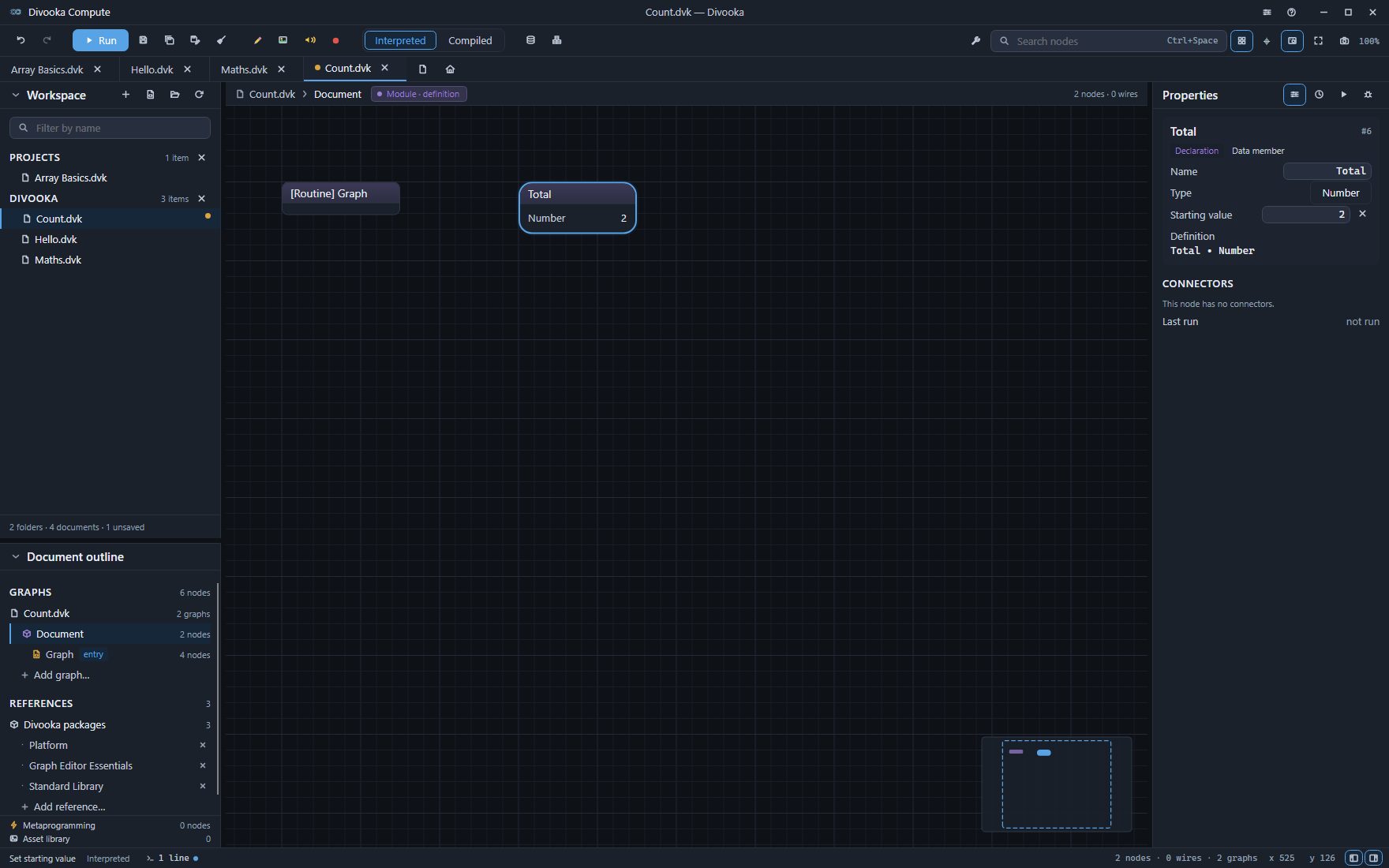Image resolution: width=1389 pixels, height=868 pixels.
Task: Click the minimap preview on canvas
Action: click(1056, 784)
